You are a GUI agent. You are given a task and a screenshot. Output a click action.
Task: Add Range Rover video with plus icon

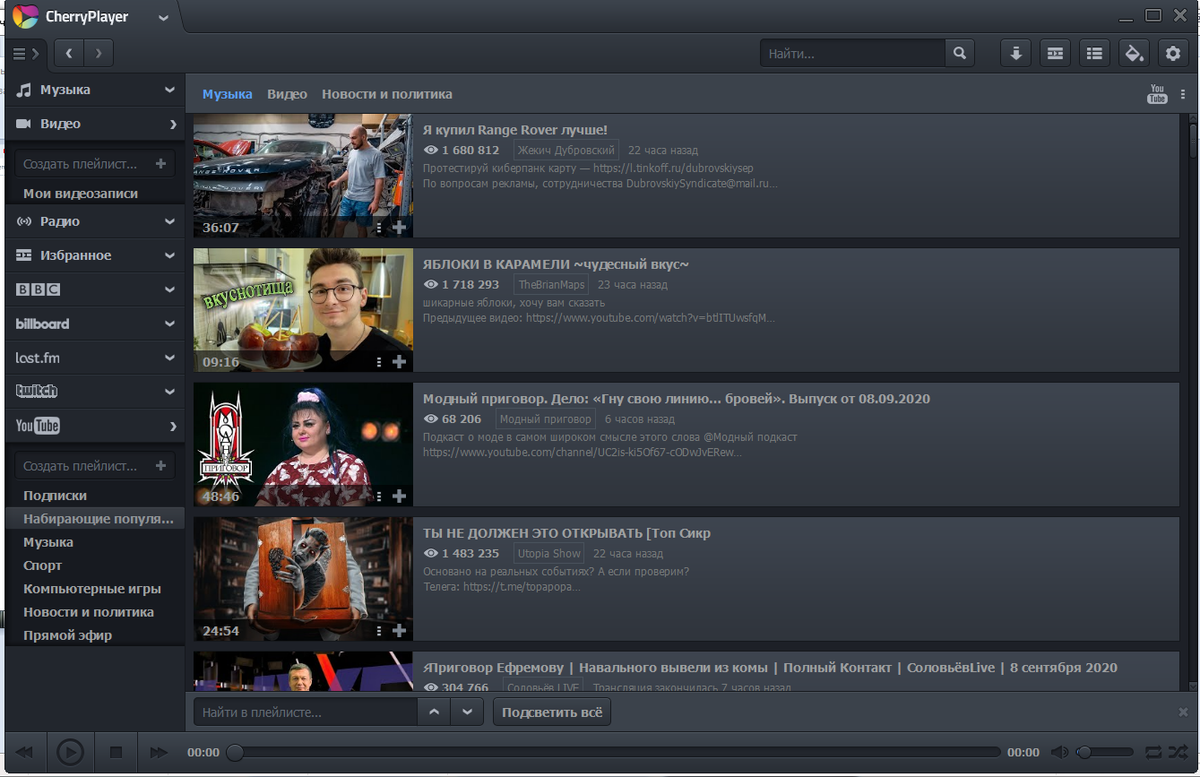[399, 228]
